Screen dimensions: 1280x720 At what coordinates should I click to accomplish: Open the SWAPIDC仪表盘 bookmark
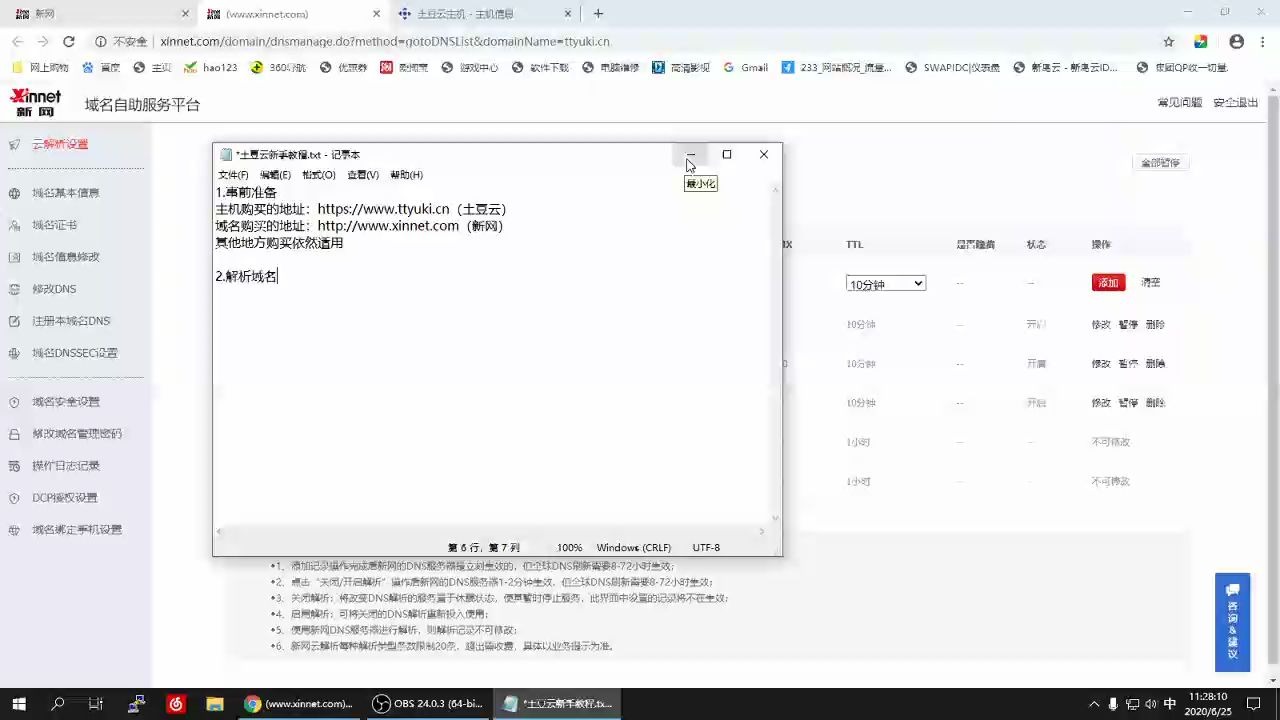point(952,68)
